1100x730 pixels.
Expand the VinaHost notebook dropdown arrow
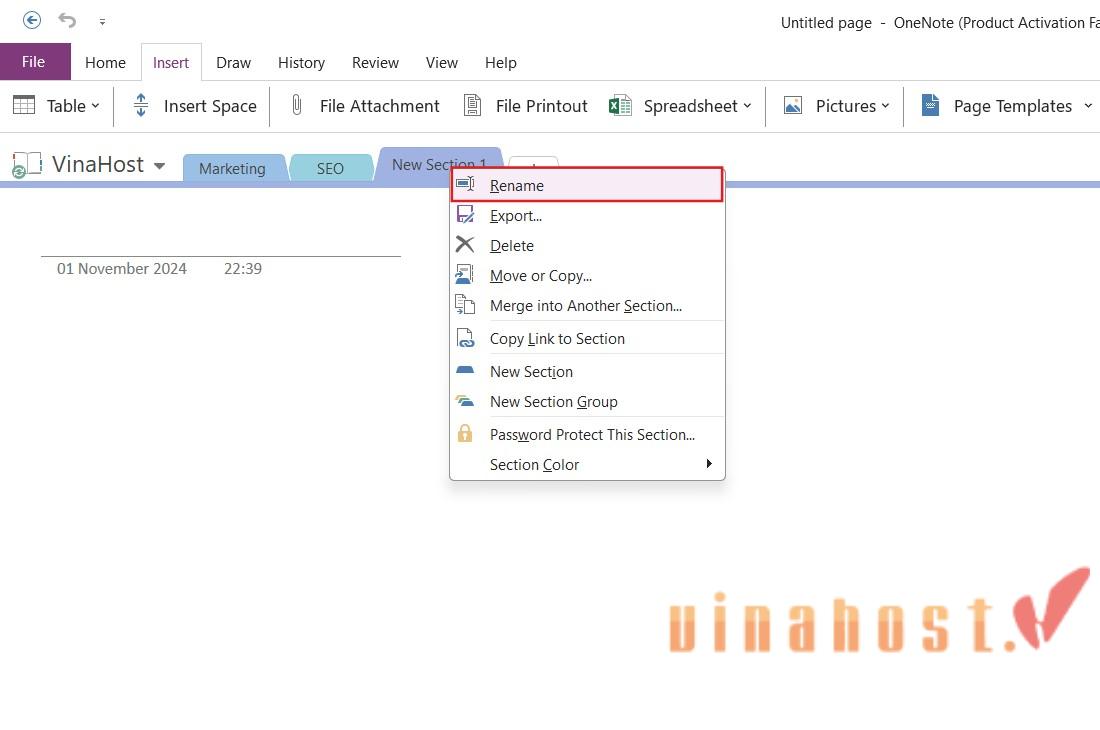coord(159,166)
